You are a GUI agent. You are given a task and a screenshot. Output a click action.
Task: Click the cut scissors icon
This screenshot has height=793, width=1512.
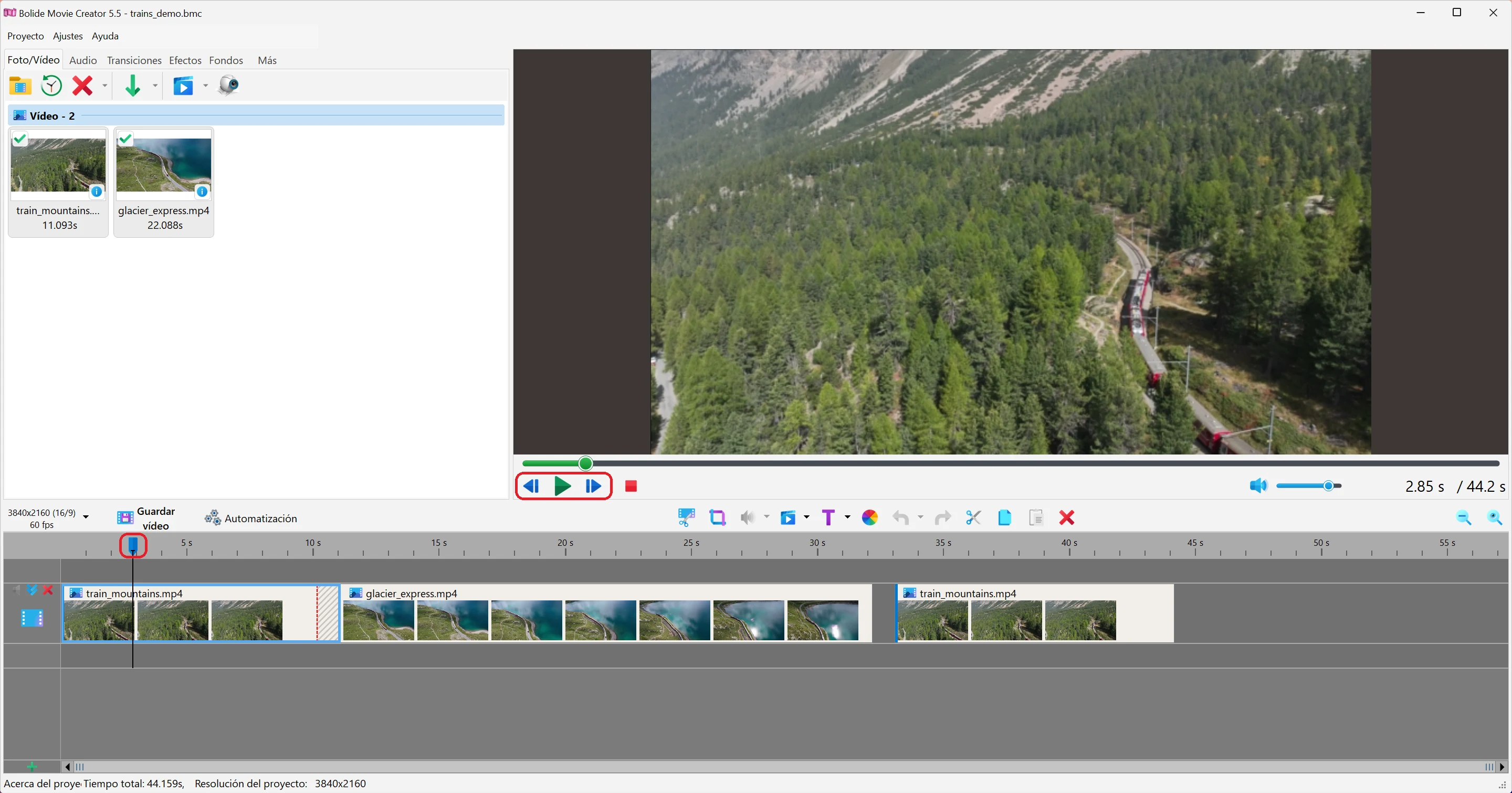973,517
